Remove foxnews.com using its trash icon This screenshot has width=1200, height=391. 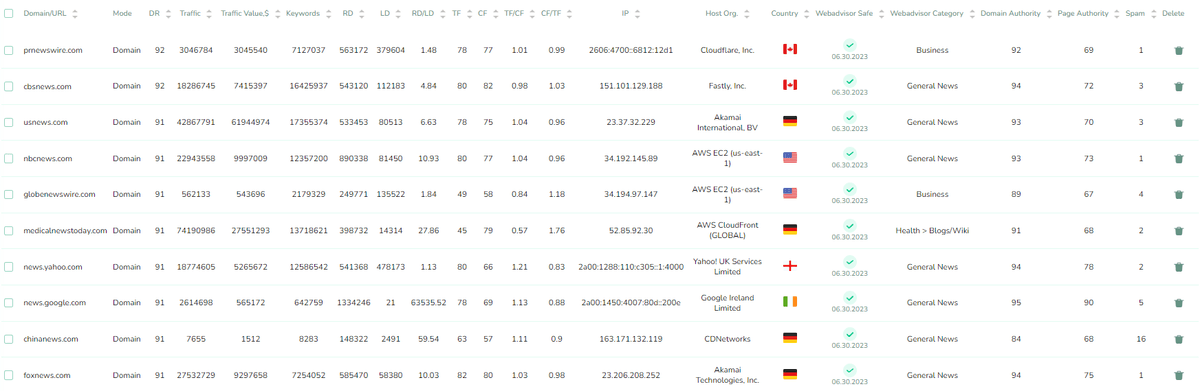coord(1180,375)
